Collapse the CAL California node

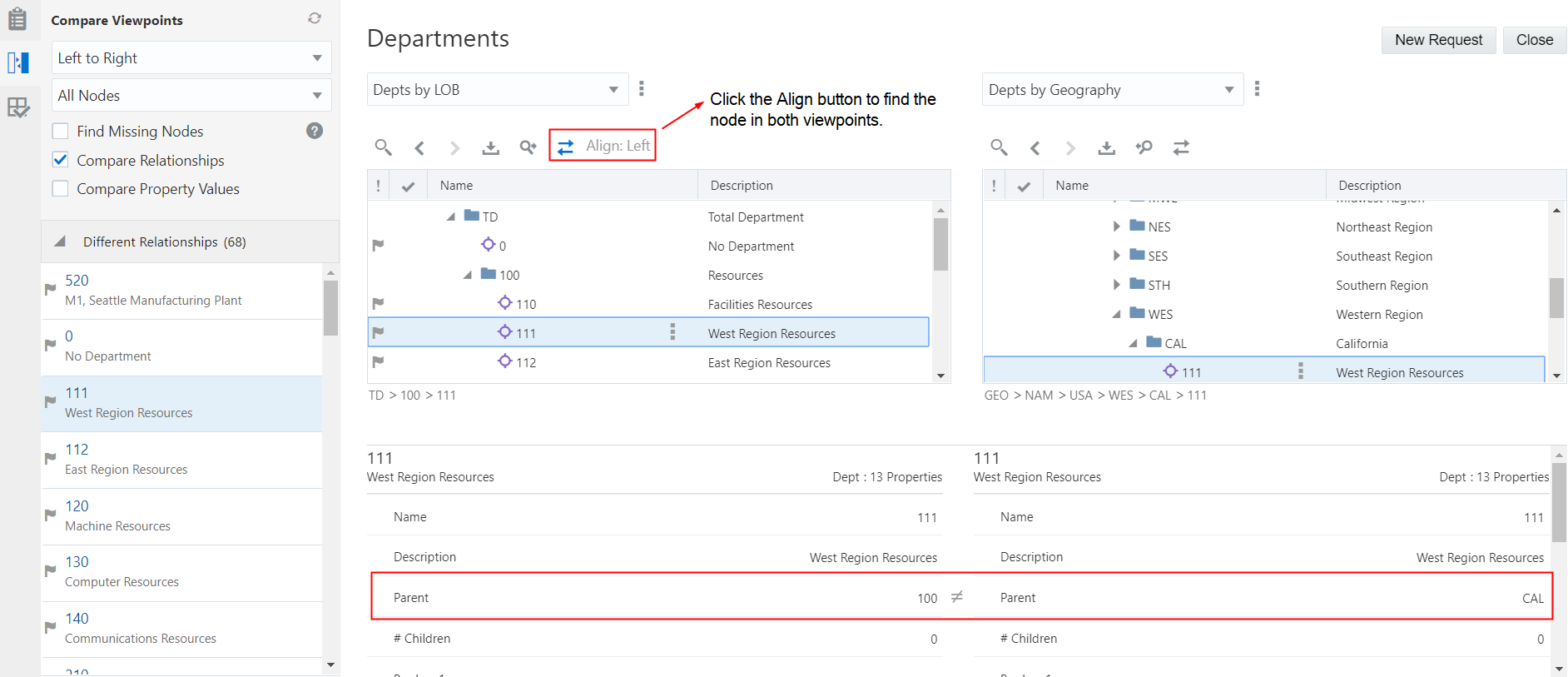1134,343
